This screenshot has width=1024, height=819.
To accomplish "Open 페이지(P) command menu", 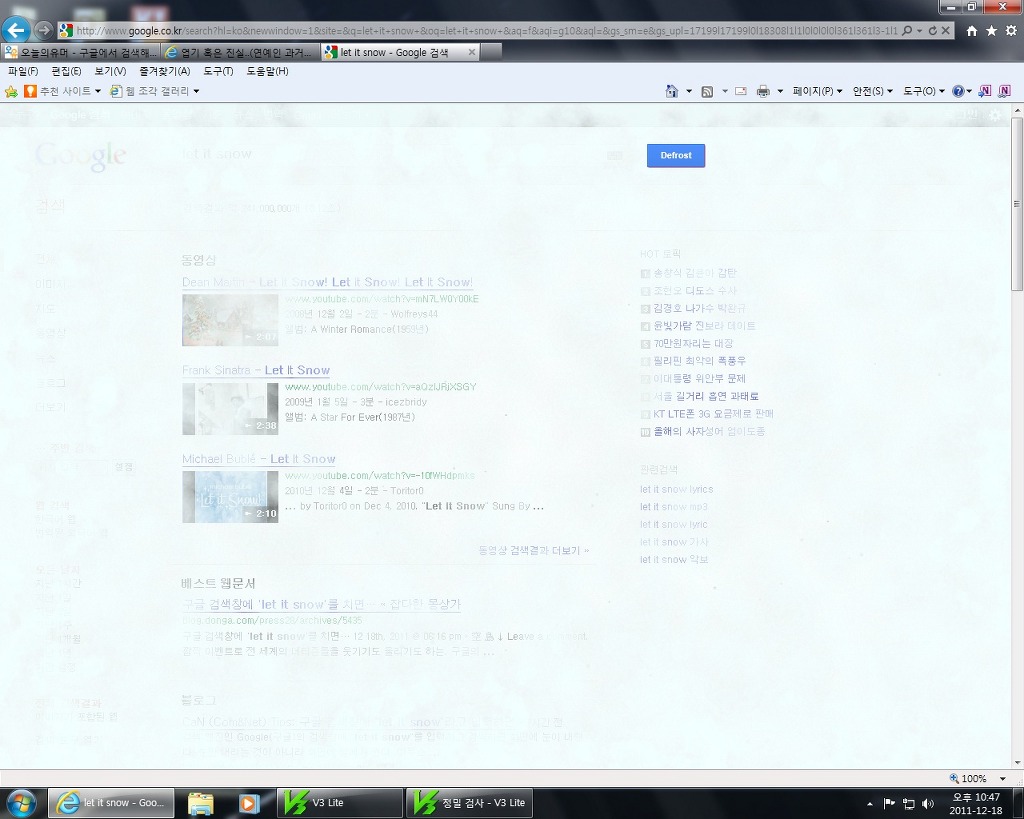I will click(818, 91).
